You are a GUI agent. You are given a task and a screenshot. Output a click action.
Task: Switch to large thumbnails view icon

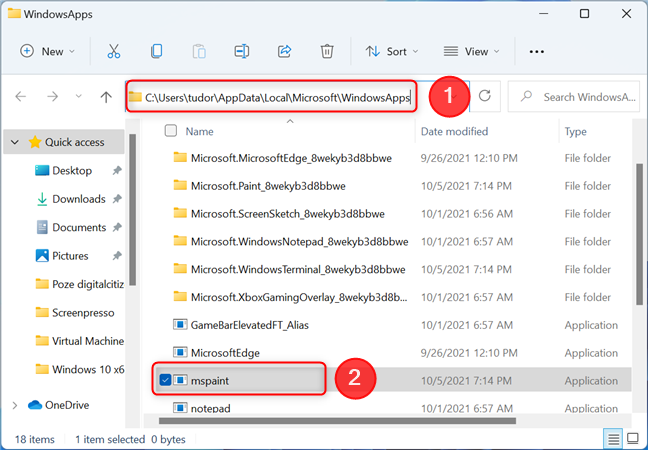click(x=633, y=439)
